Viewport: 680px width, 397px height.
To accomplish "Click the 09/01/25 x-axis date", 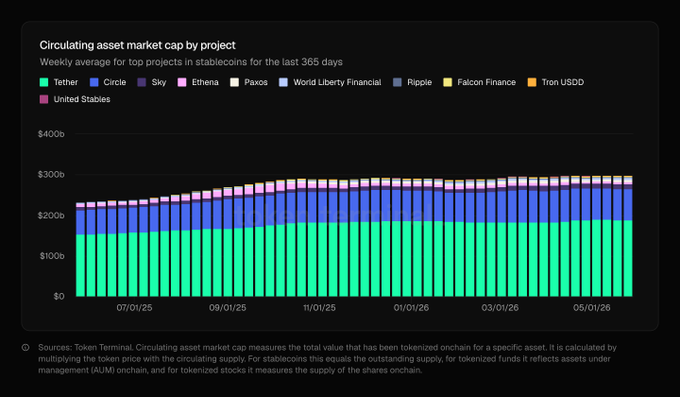I will (228, 308).
